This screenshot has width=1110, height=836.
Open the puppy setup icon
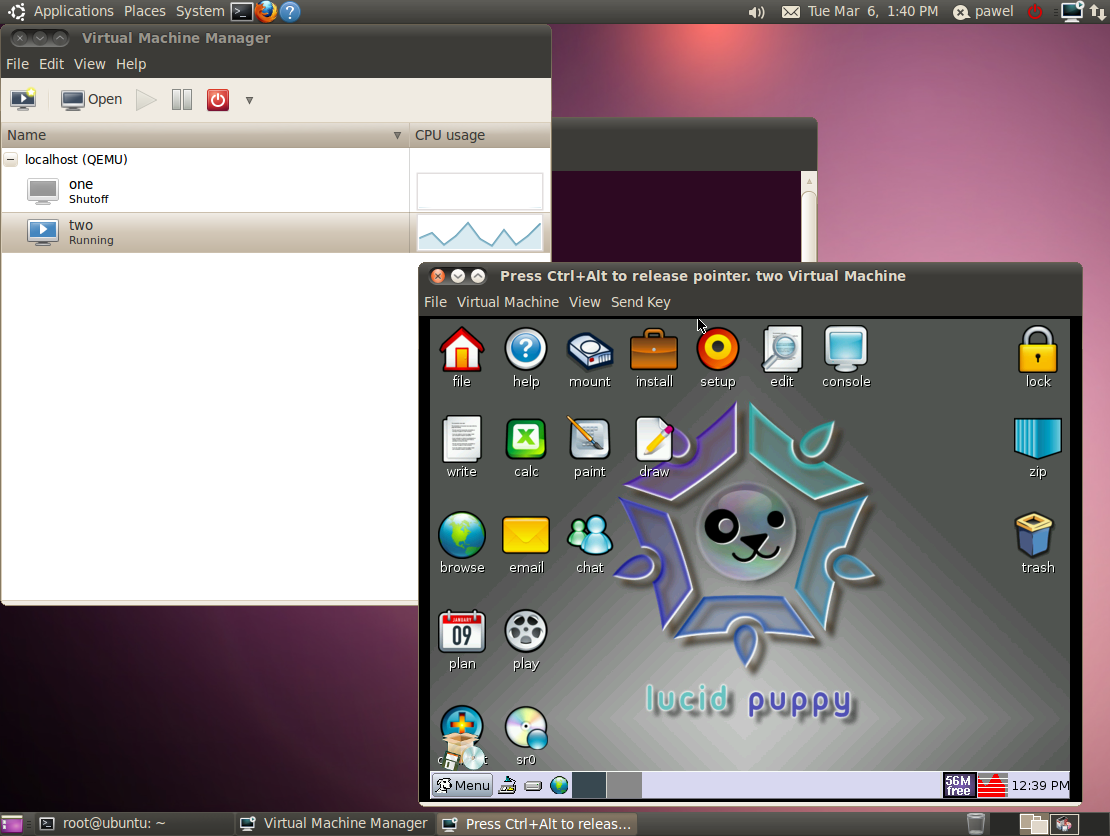point(717,357)
